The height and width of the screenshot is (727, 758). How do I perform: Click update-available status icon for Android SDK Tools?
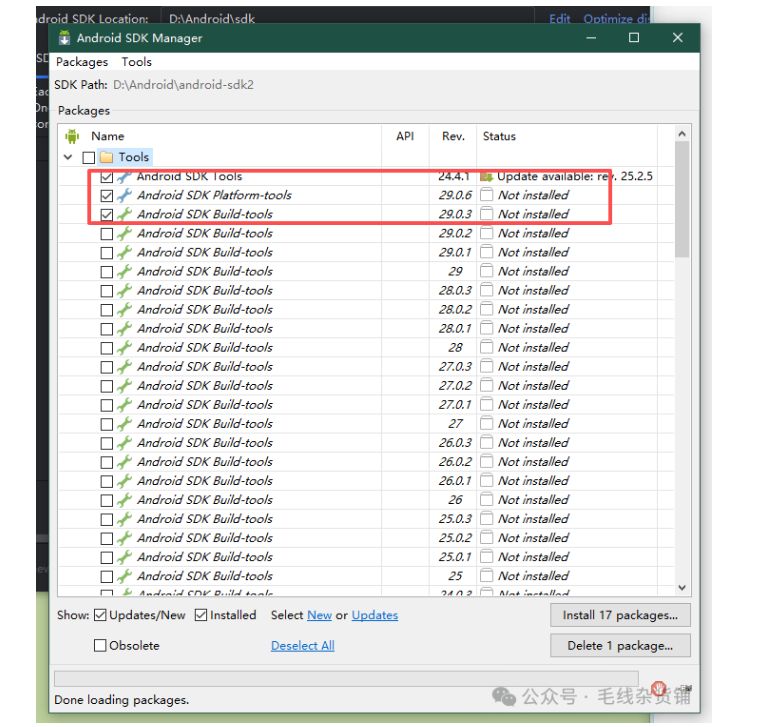coord(486,176)
